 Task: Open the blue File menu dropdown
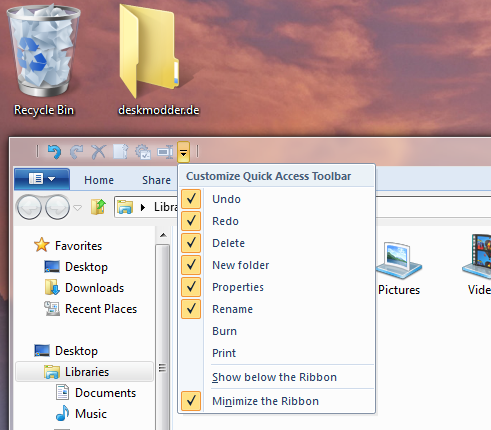[42, 179]
